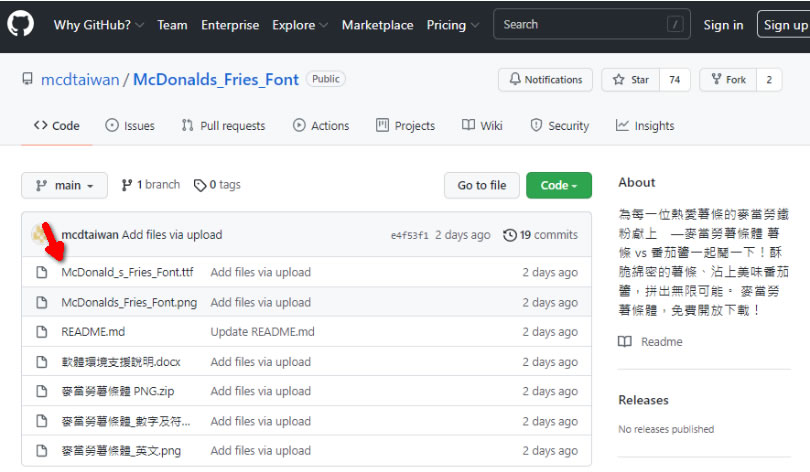Open the PNG.zip file

[x=118, y=391]
